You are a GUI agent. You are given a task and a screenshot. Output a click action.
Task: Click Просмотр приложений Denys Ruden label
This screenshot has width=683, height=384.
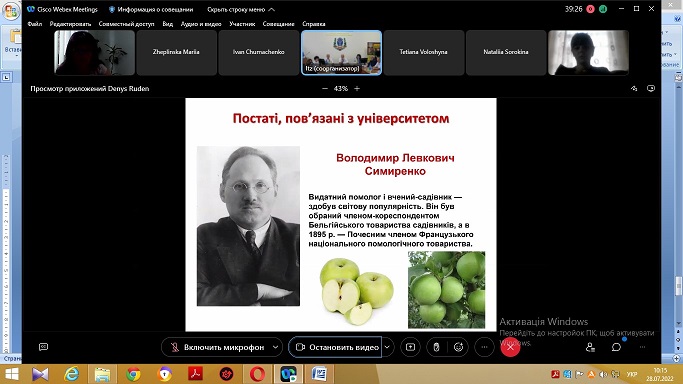tap(90, 88)
